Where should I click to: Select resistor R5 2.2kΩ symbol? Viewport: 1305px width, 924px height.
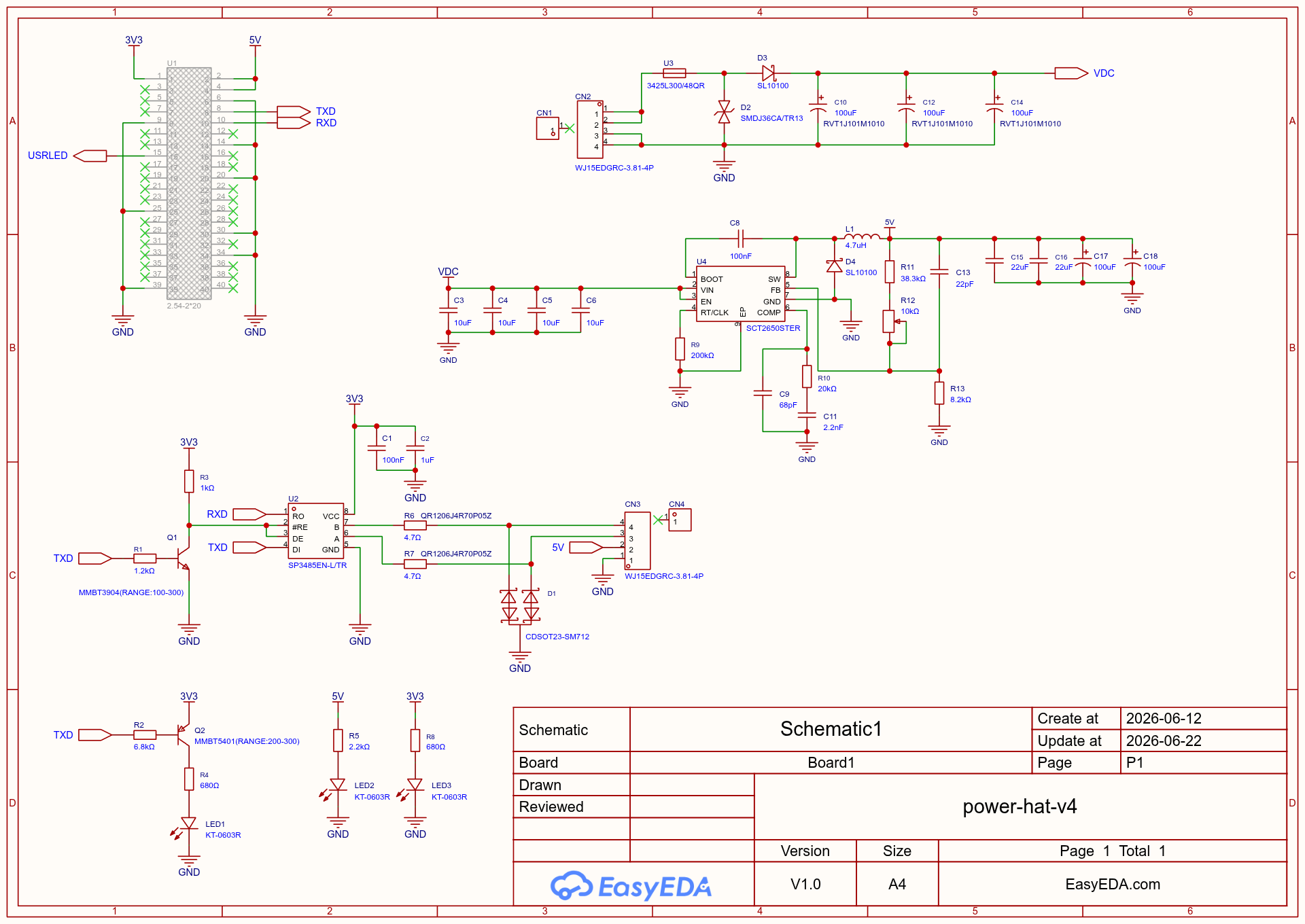coord(338,741)
